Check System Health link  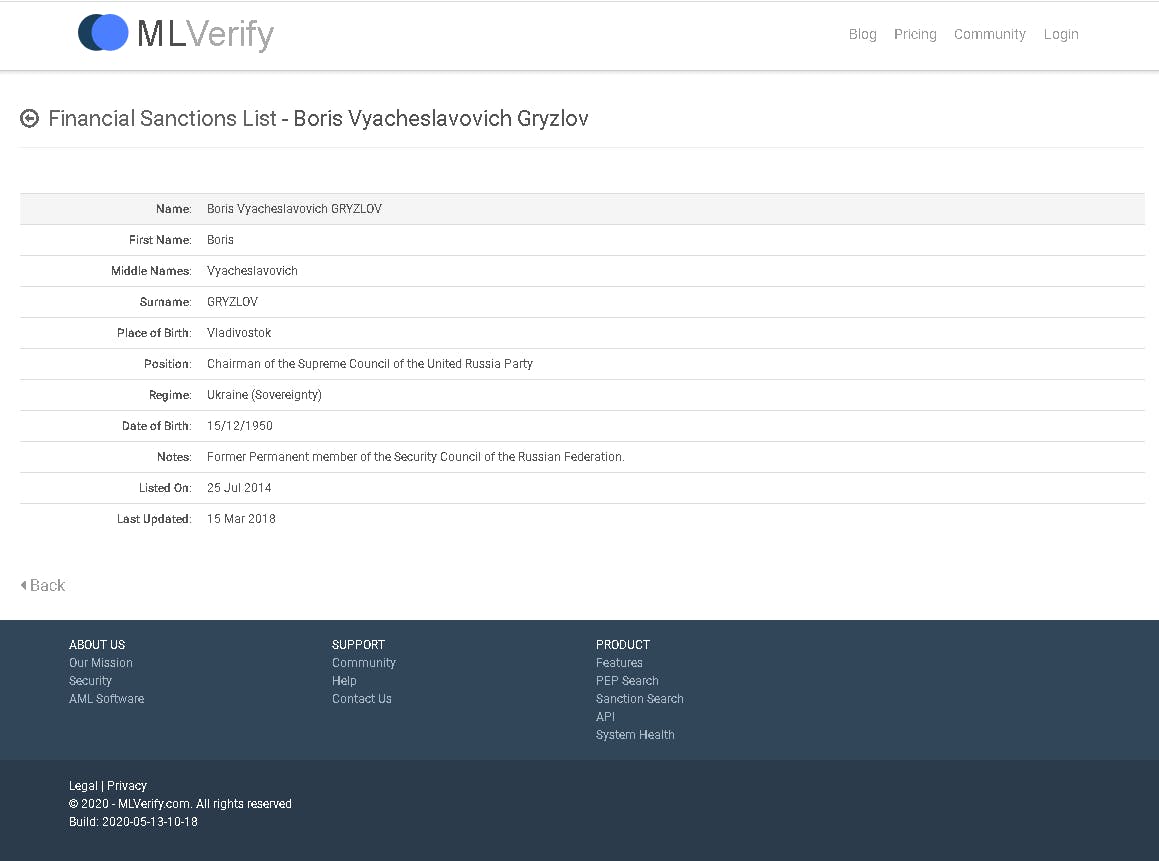[x=635, y=735]
